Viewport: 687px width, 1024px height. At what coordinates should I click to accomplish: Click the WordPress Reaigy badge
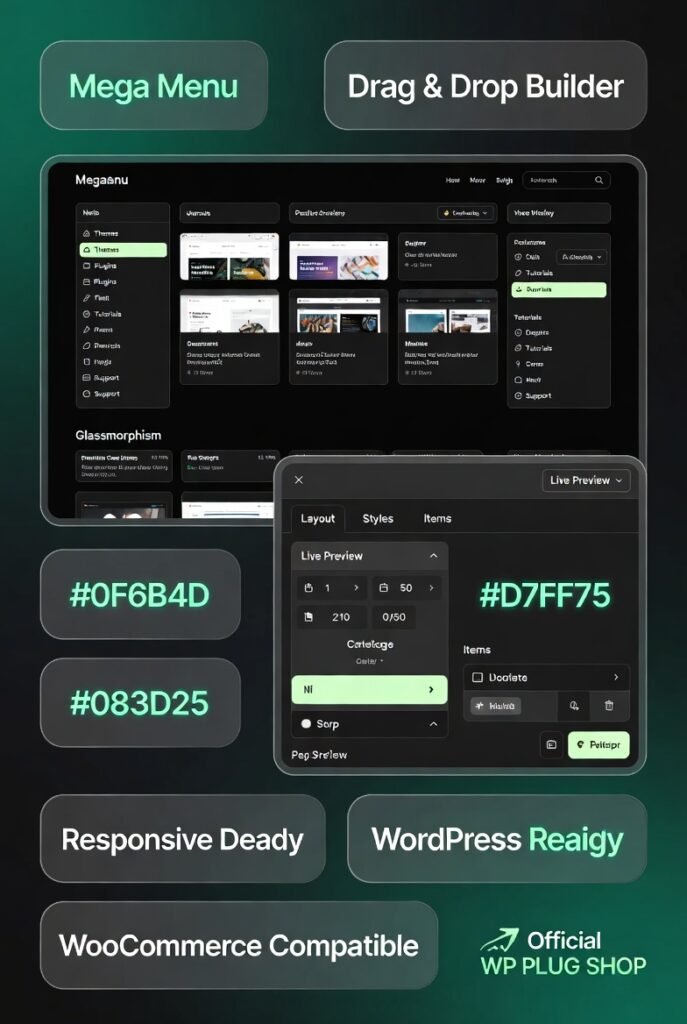click(x=497, y=839)
